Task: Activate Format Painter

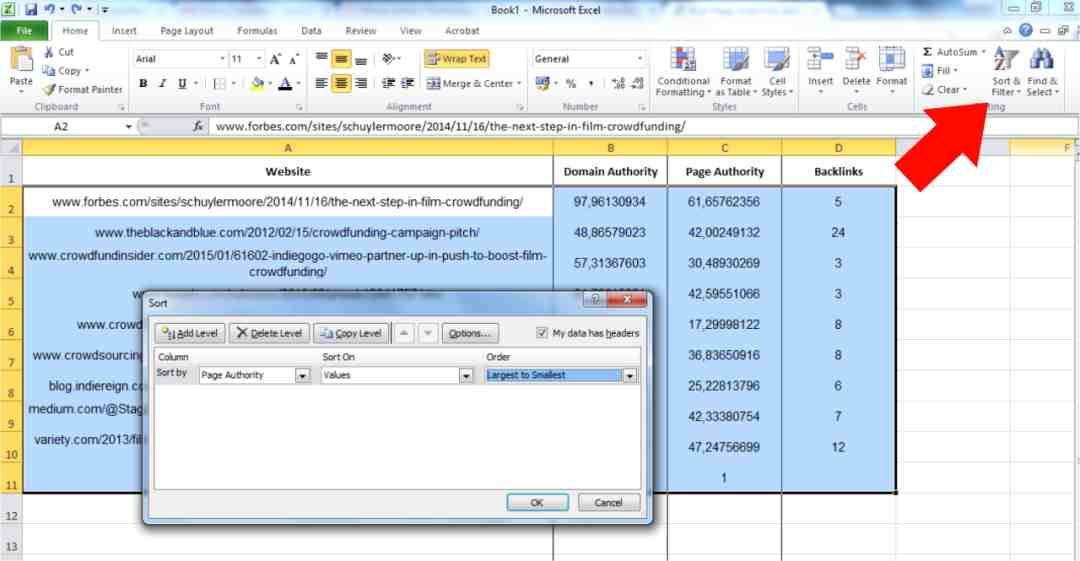Action: pyautogui.click(x=83, y=89)
